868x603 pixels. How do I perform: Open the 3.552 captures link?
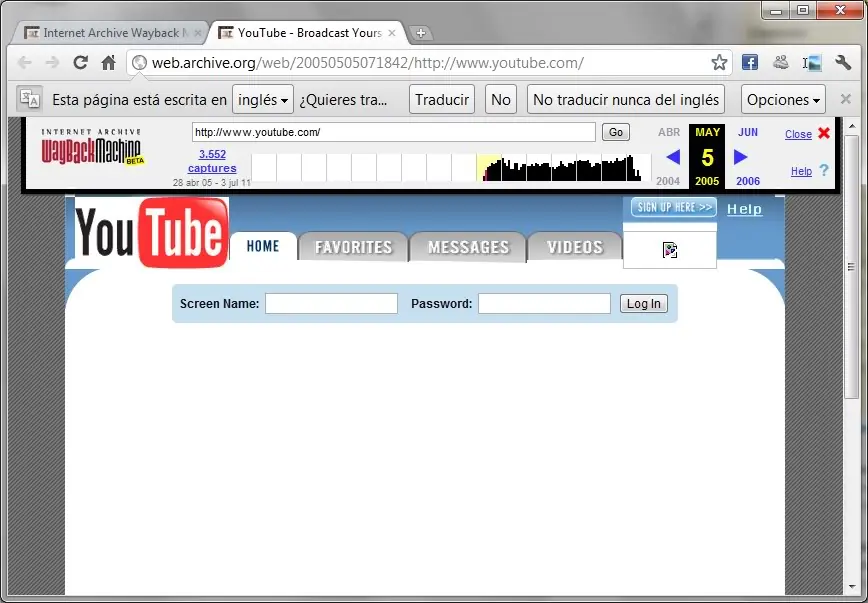[212, 161]
